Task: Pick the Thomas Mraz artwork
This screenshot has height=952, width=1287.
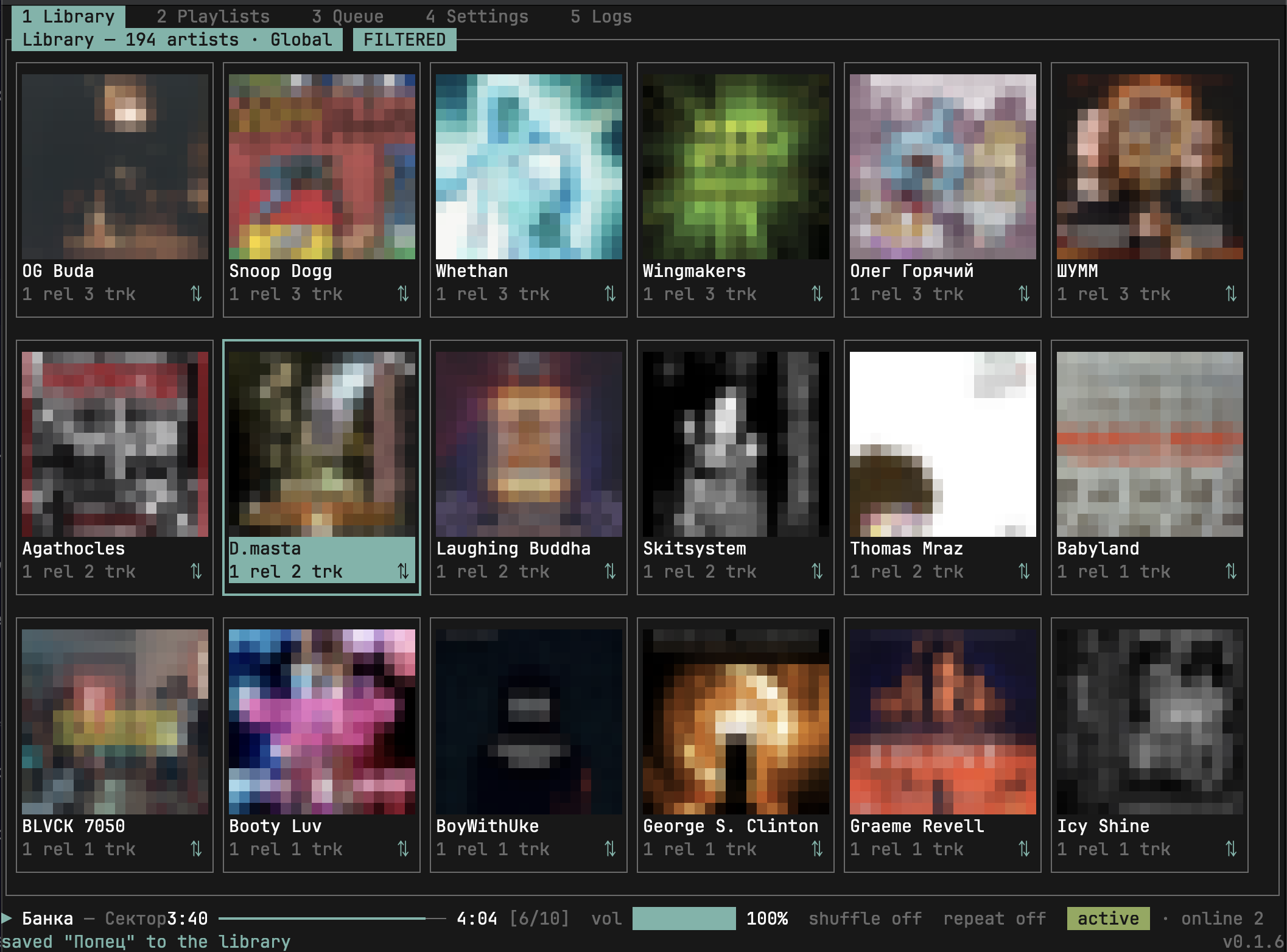Action: coord(943,444)
